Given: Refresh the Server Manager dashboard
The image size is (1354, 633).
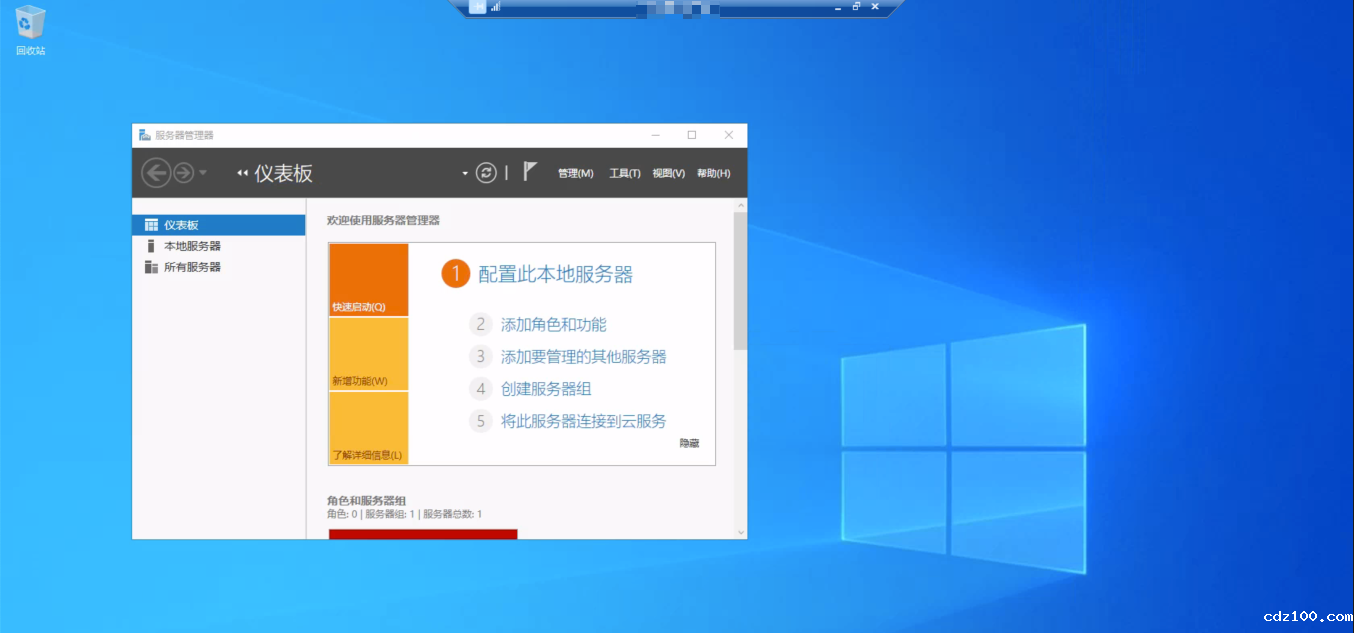Looking at the screenshot, I should (x=486, y=173).
